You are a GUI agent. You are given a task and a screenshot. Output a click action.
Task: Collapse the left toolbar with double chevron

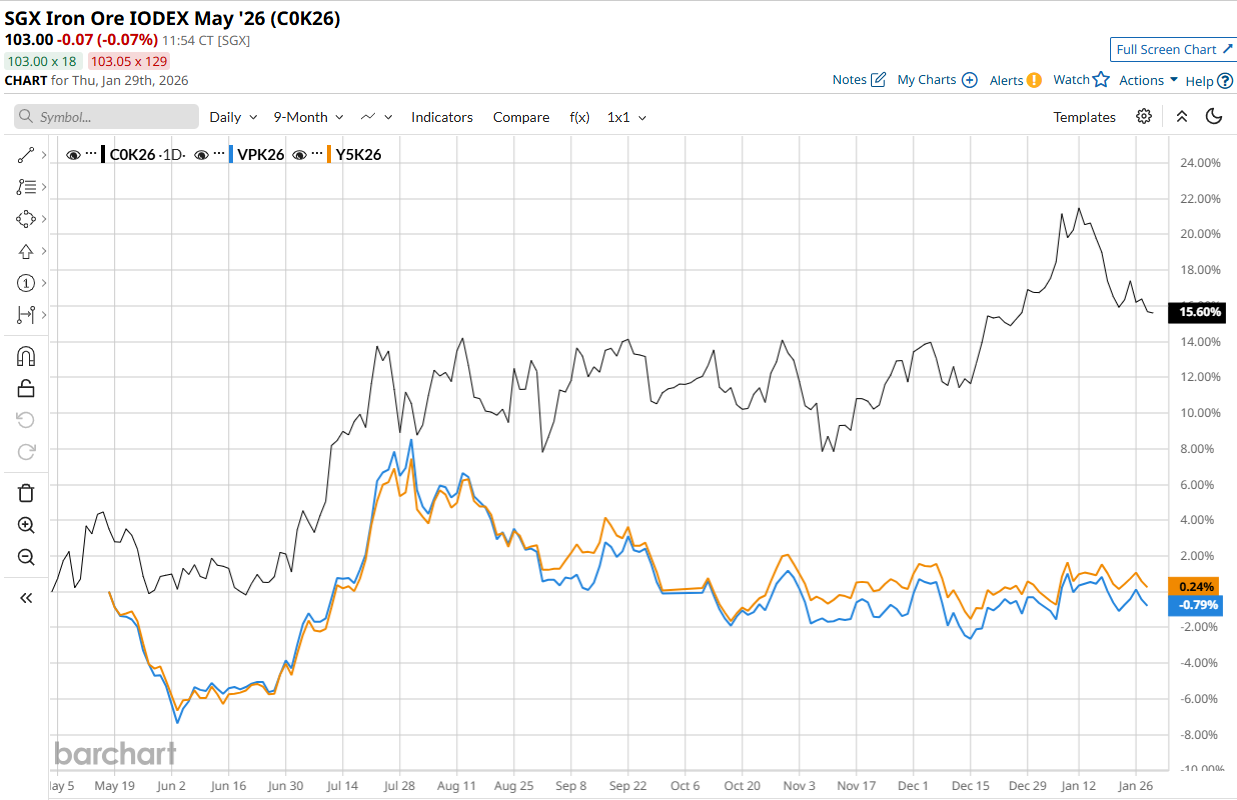26,598
